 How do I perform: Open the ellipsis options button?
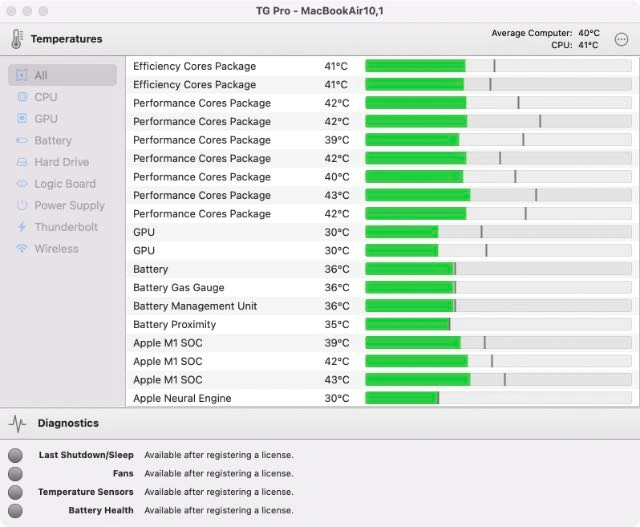[x=621, y=39]
